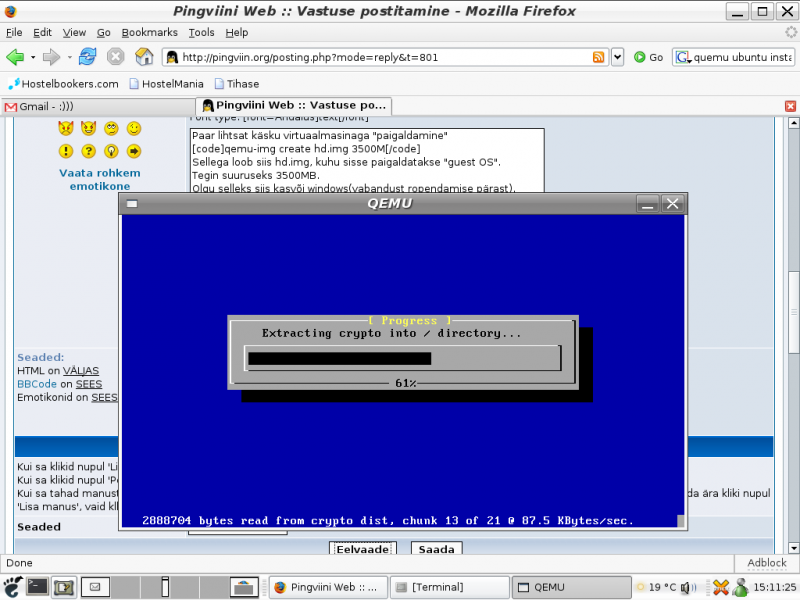Viewport: 800px width, 600px height.
Task: Click the Firefox activity throbber icon
Action: click(790, 33)
